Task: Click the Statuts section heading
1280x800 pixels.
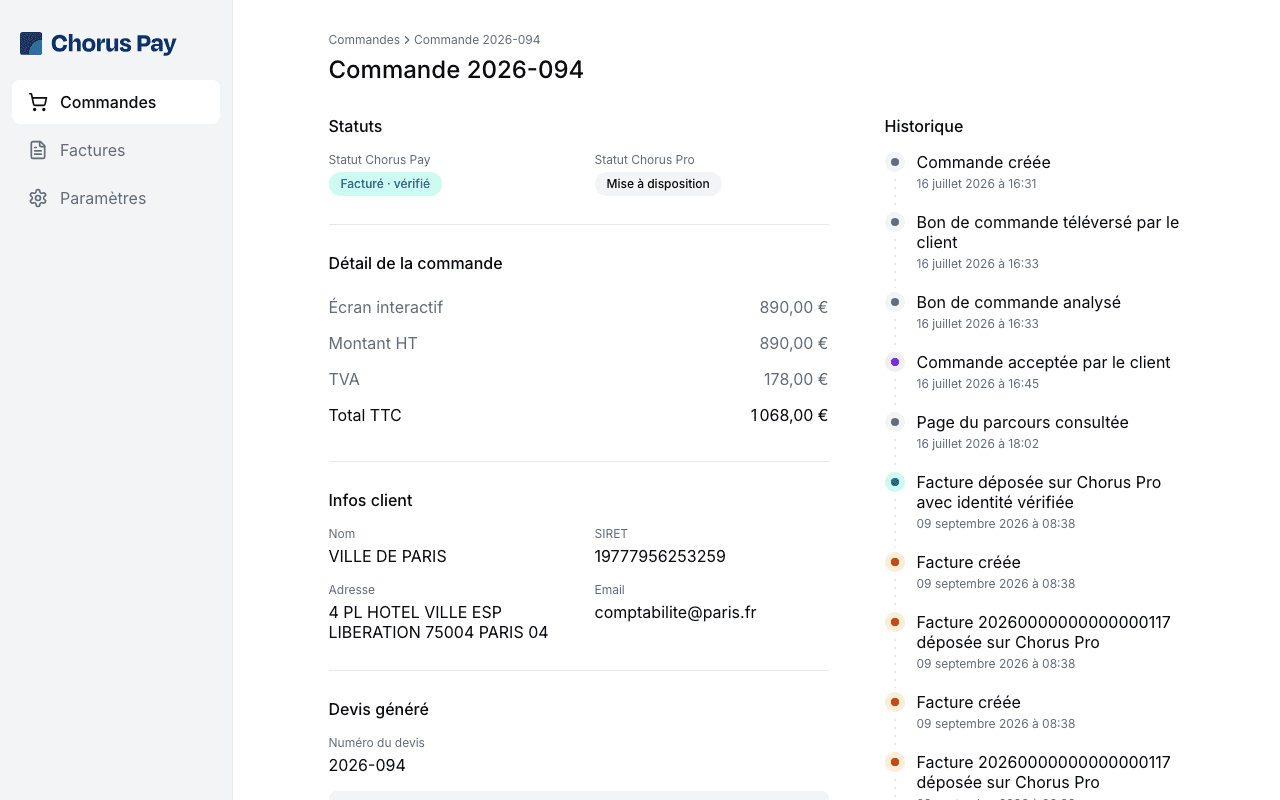Action: tap(356, 126)
